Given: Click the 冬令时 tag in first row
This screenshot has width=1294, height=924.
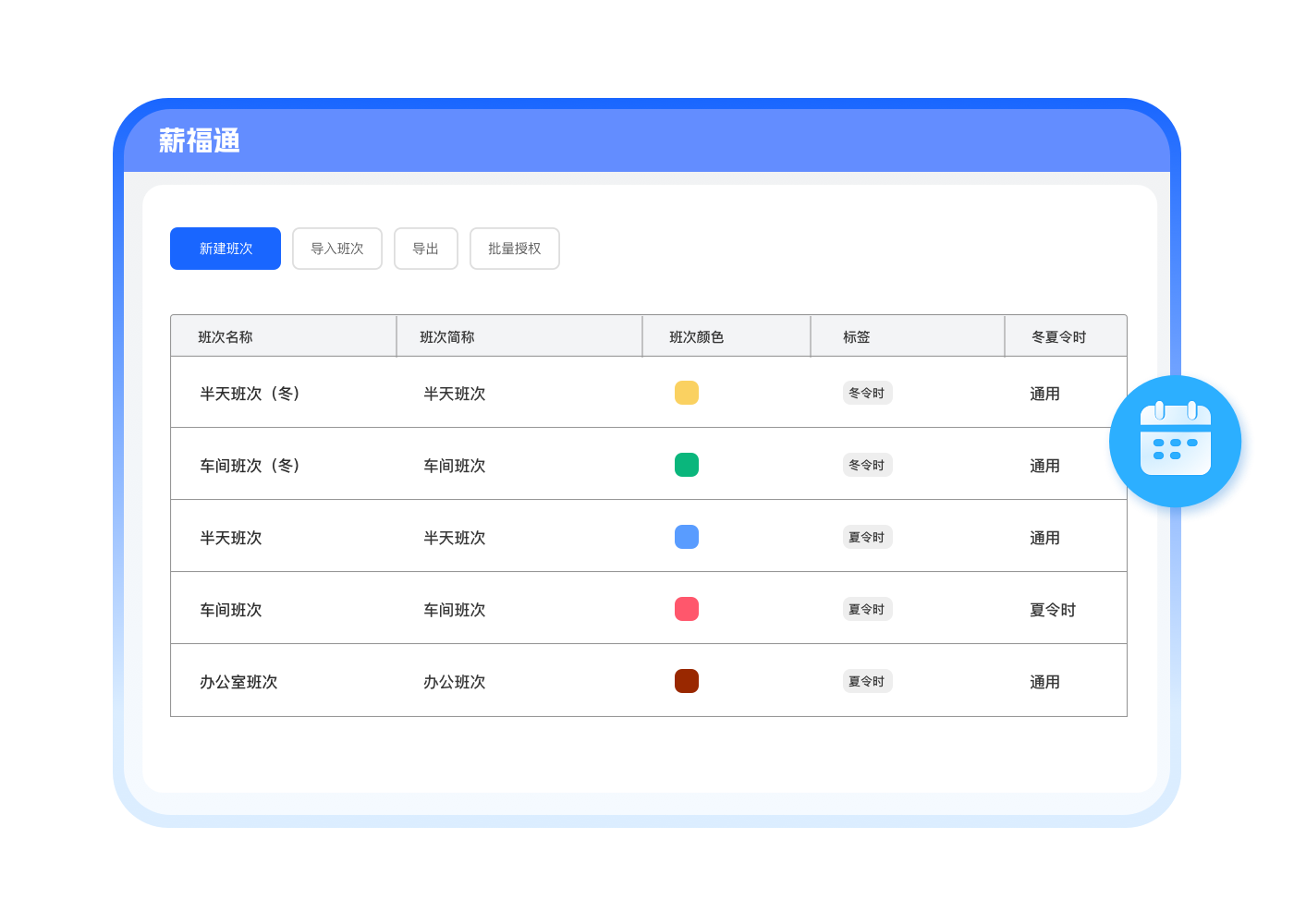Looking at the screenshot, I should [x=867, y=393].
